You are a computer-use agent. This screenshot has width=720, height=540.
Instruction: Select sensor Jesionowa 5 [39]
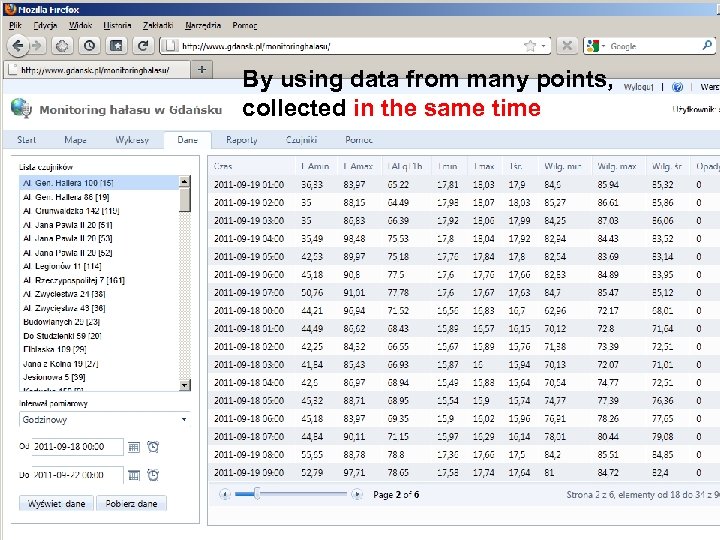99,377
